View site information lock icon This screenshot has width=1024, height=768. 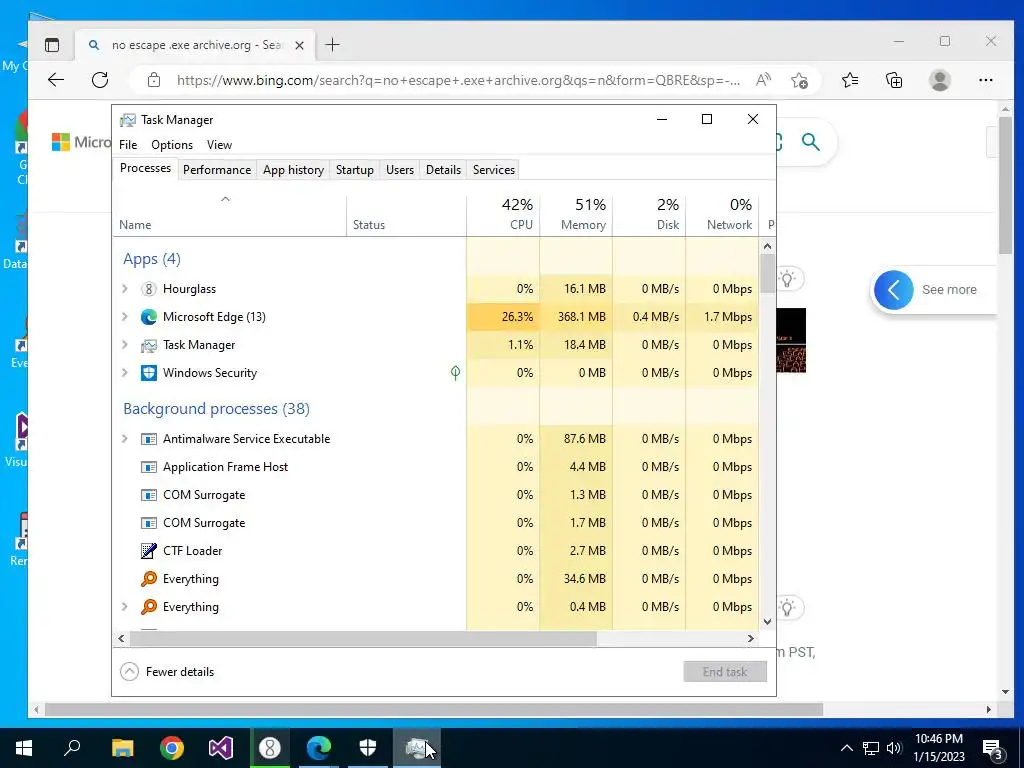(153, 80)
